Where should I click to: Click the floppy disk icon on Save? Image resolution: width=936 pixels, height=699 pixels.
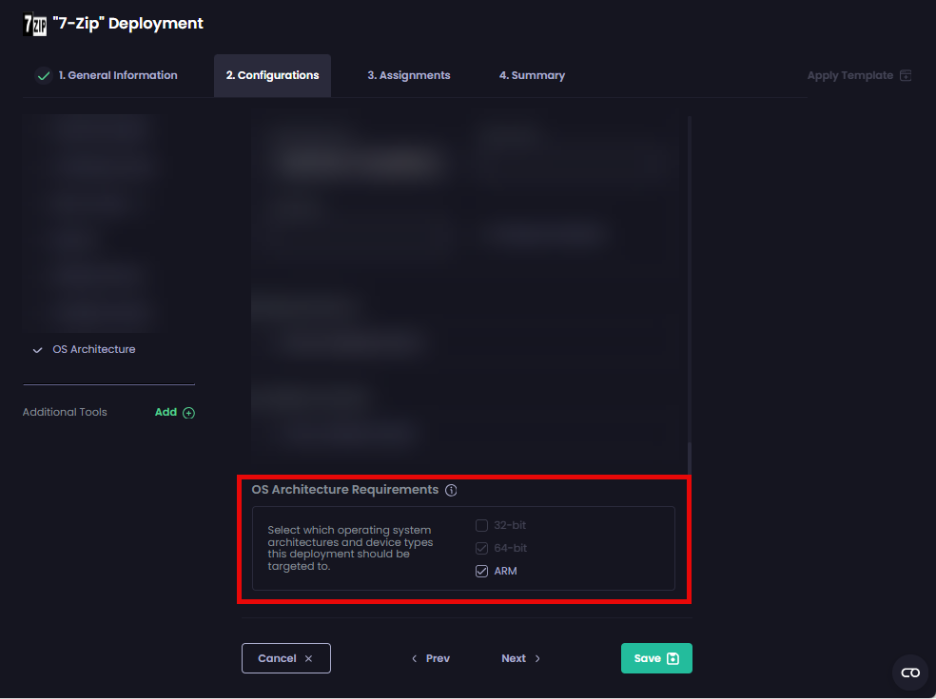[x=673, y=658]
